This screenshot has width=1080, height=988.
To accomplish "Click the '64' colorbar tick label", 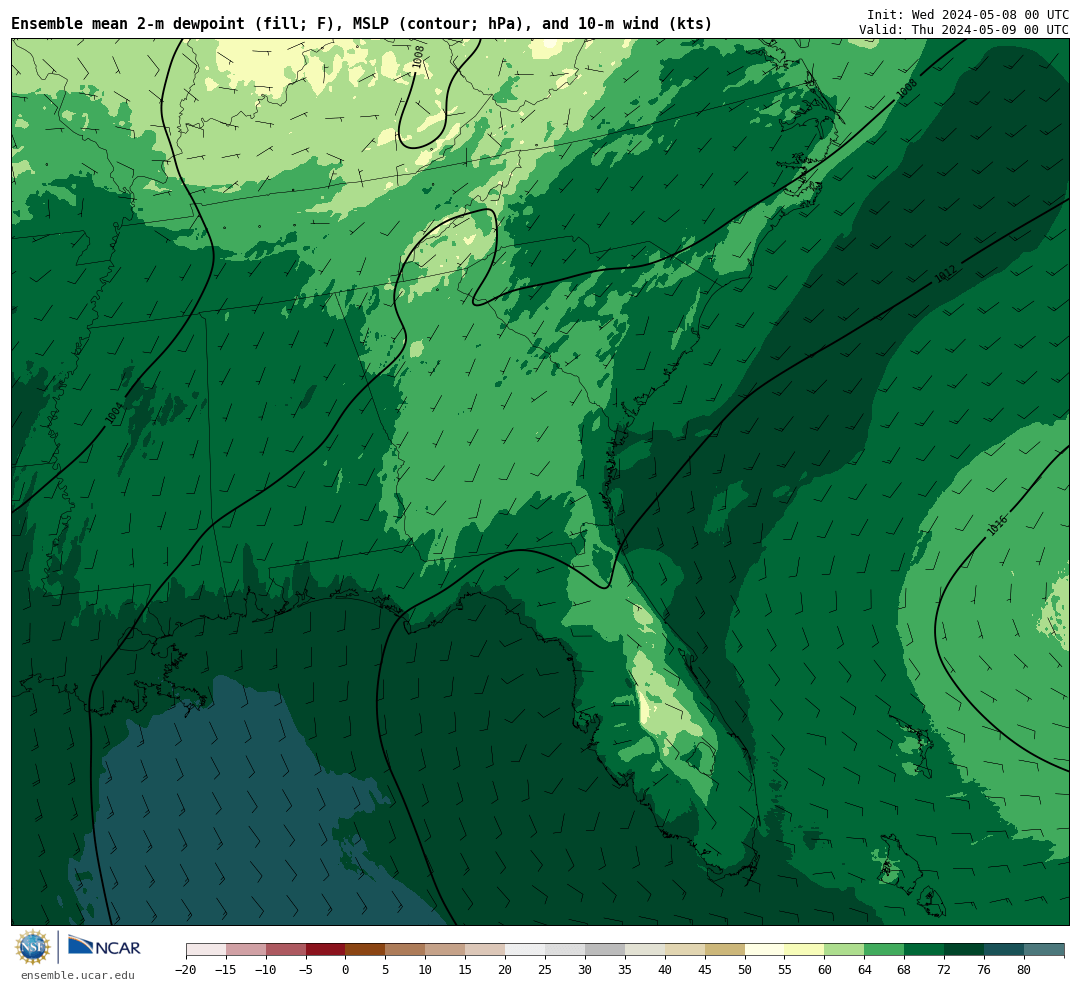I will pos(864,969).
